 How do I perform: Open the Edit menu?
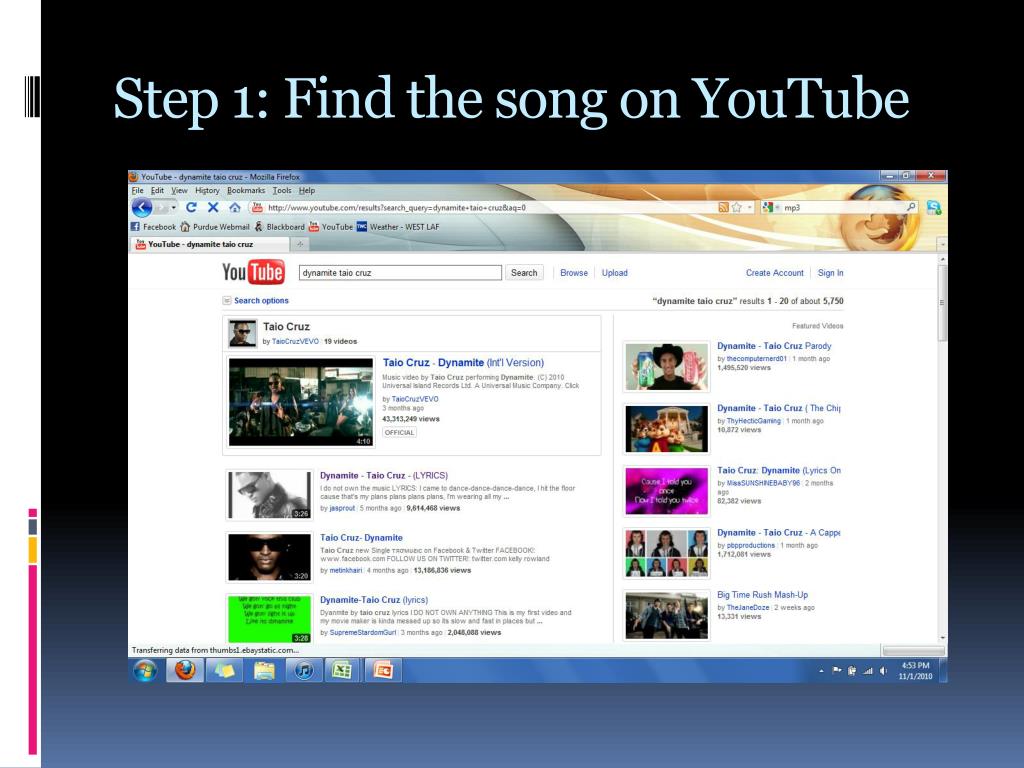[157, 191]
